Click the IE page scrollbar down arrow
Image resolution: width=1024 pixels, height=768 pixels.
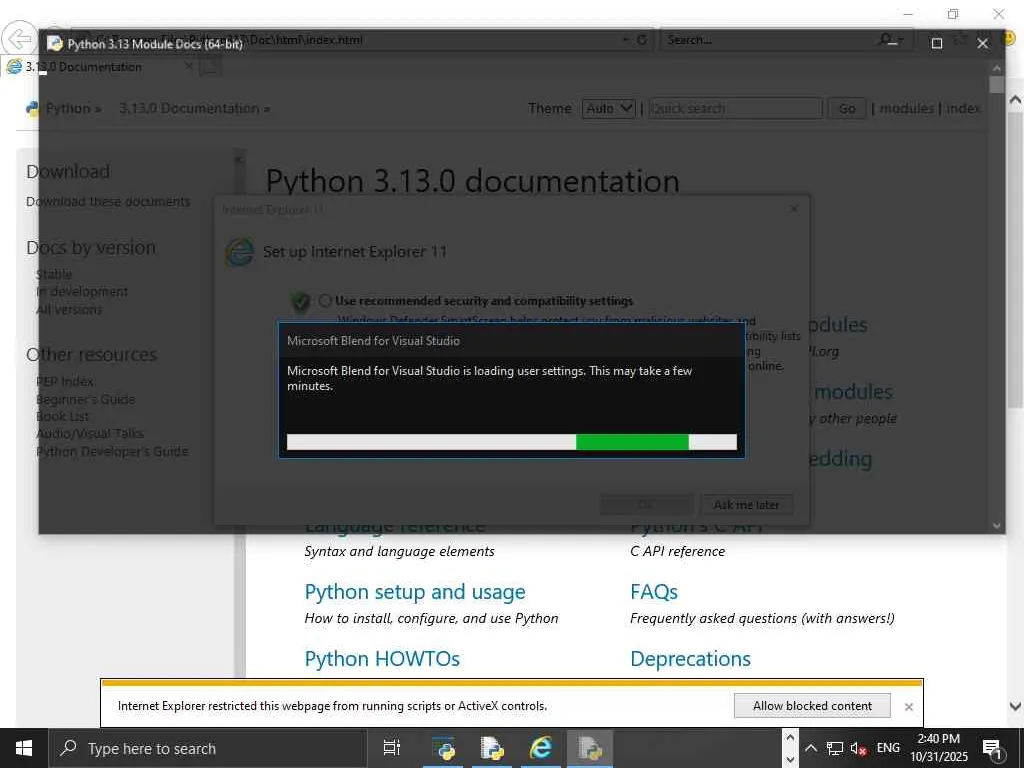click(1015, 706)
